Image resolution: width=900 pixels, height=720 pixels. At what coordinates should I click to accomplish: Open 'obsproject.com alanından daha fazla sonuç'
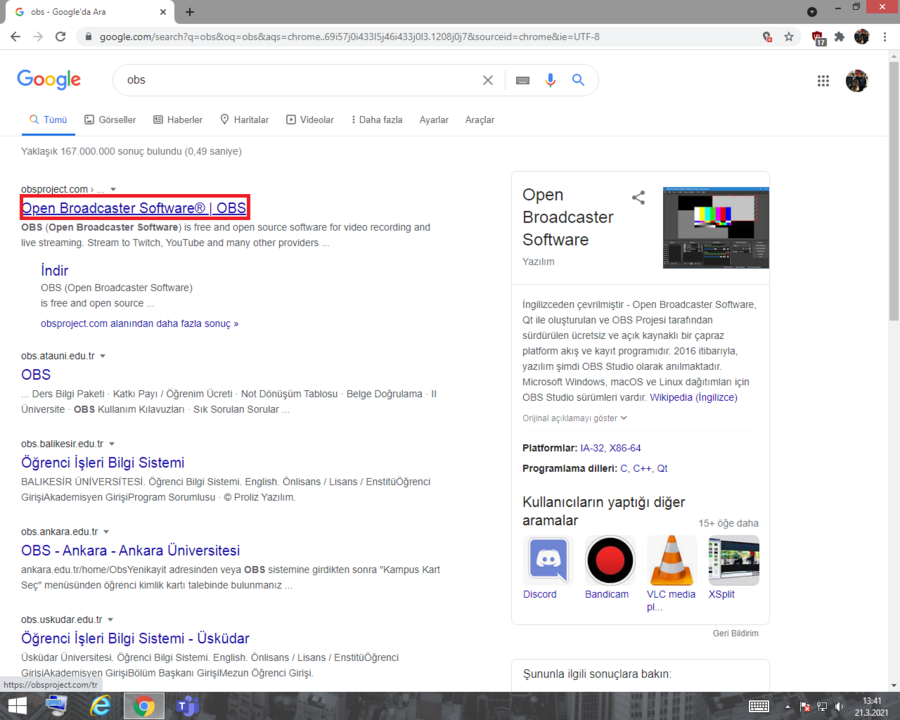pos(139,324)
